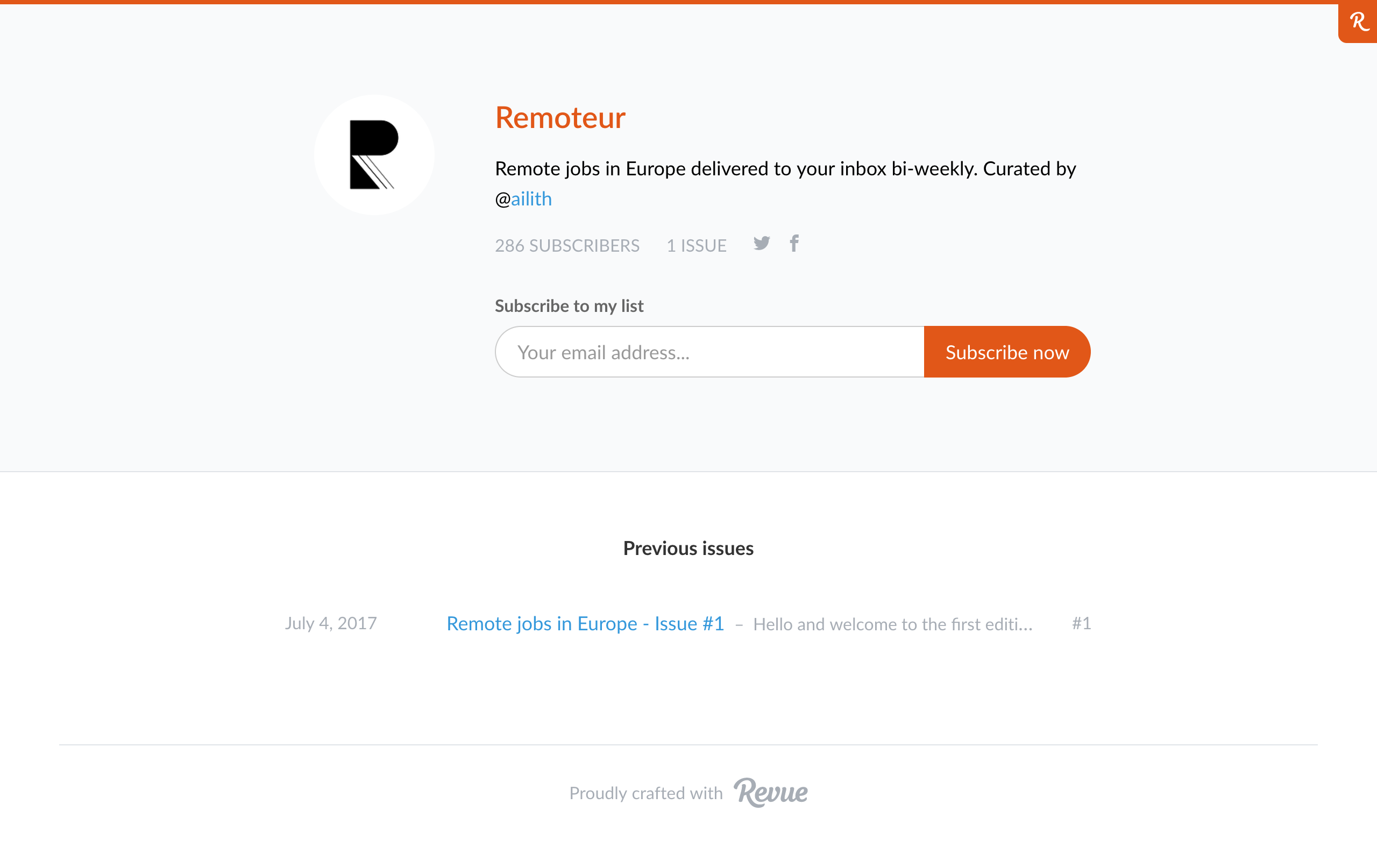Click the 286 SUBSCRIBERS count

(567, 246)
